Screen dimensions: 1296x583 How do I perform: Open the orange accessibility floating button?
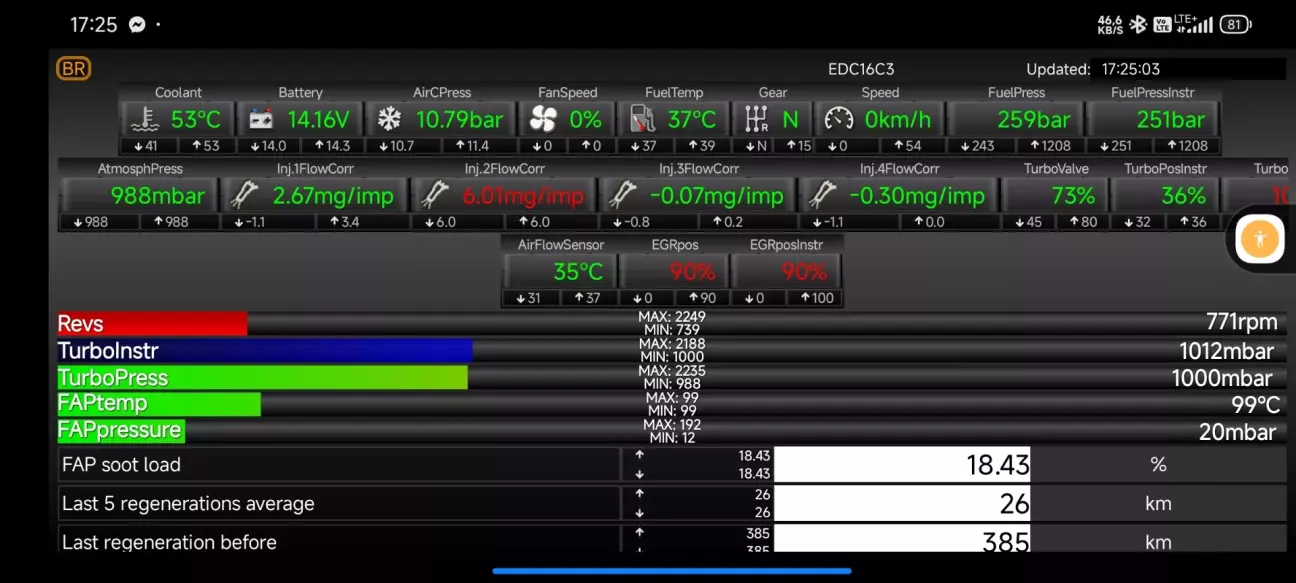[1260, 238]
